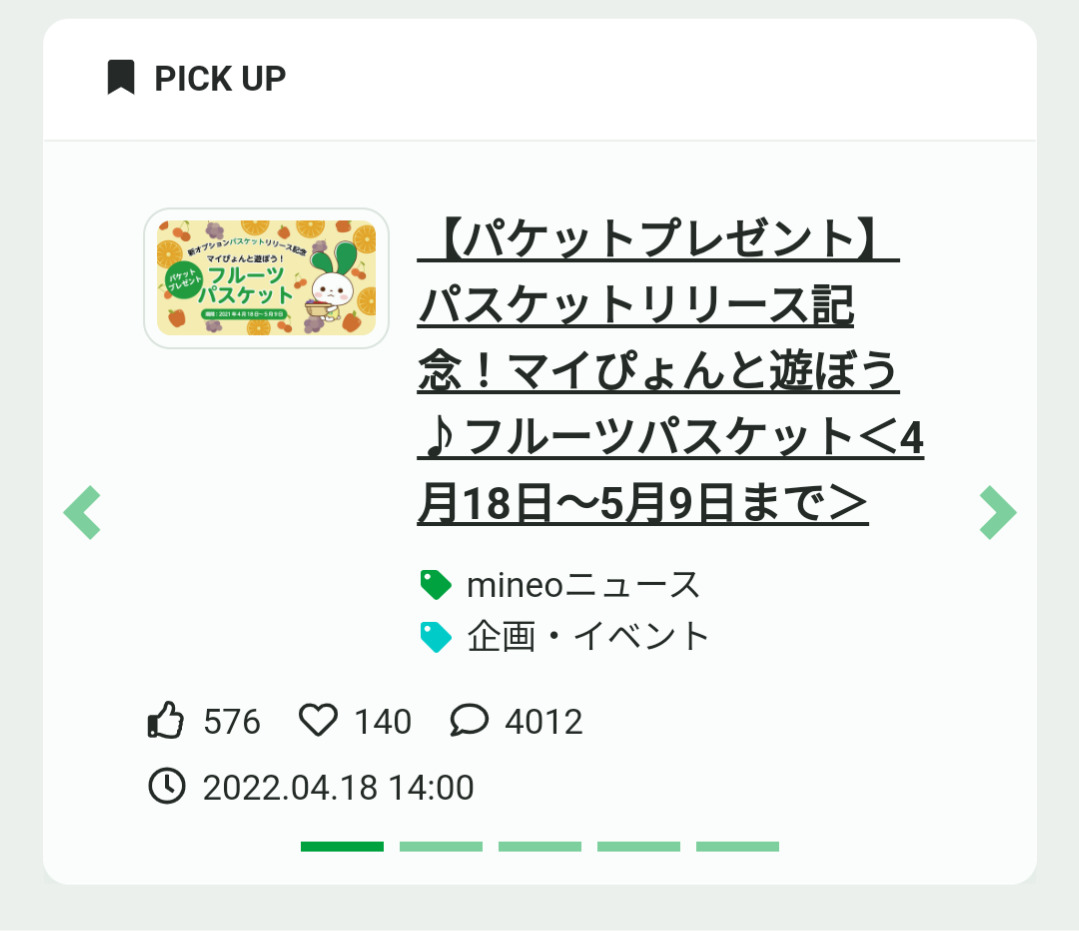Jump to the third carousel slide indicator
This screenshot has height=931, width=1079.
[540, 847]
